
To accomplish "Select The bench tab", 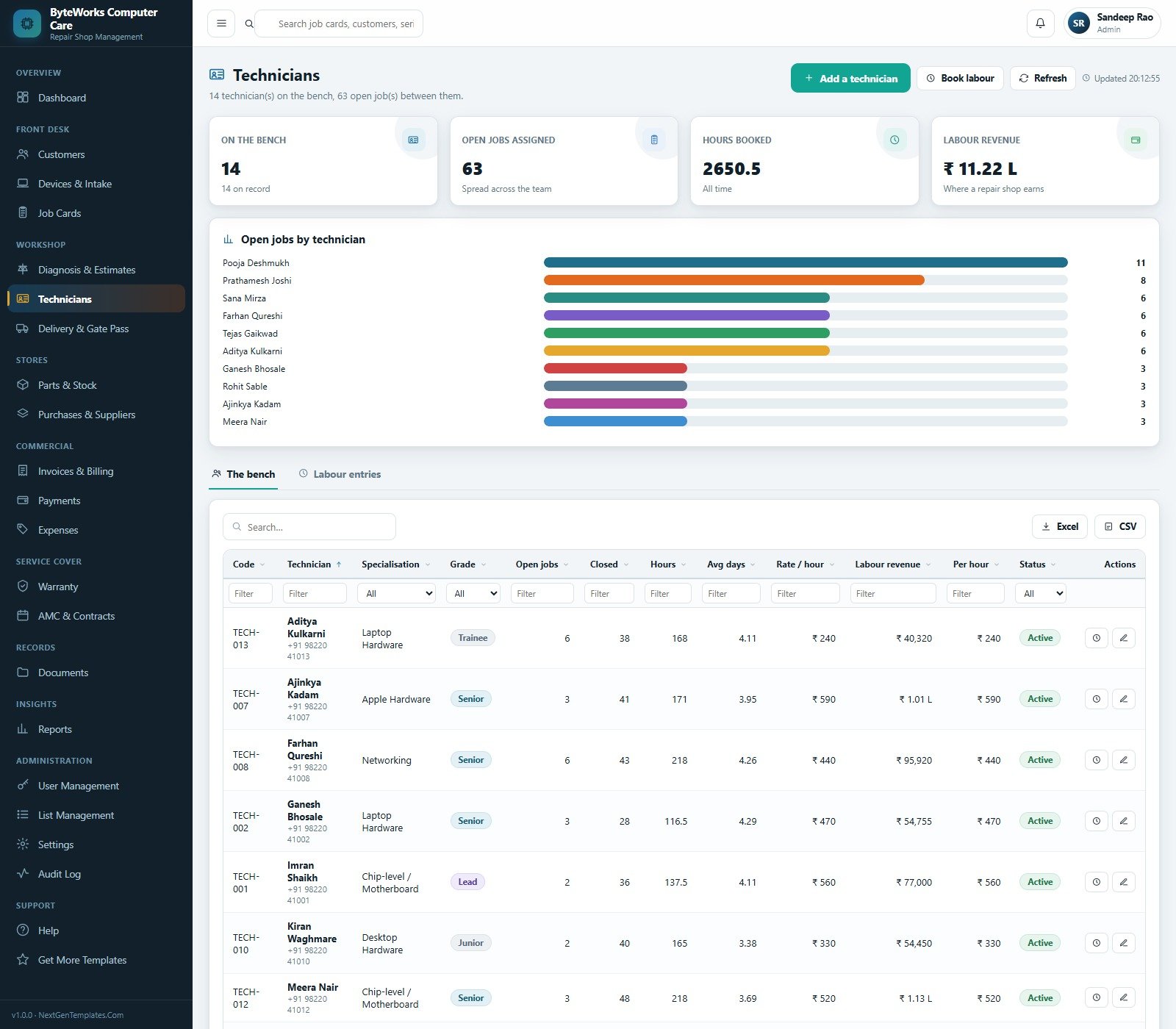I will click(243, 474).
